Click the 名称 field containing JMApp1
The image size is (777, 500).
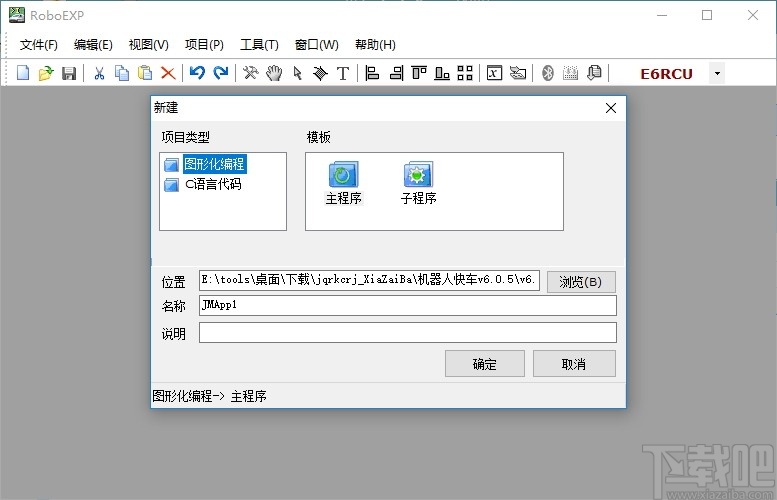tap(408, 305)
